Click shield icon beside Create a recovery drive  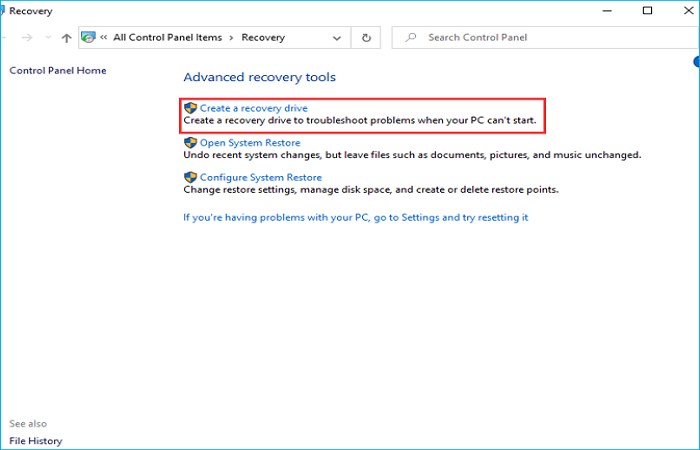[x=191, y=108]
